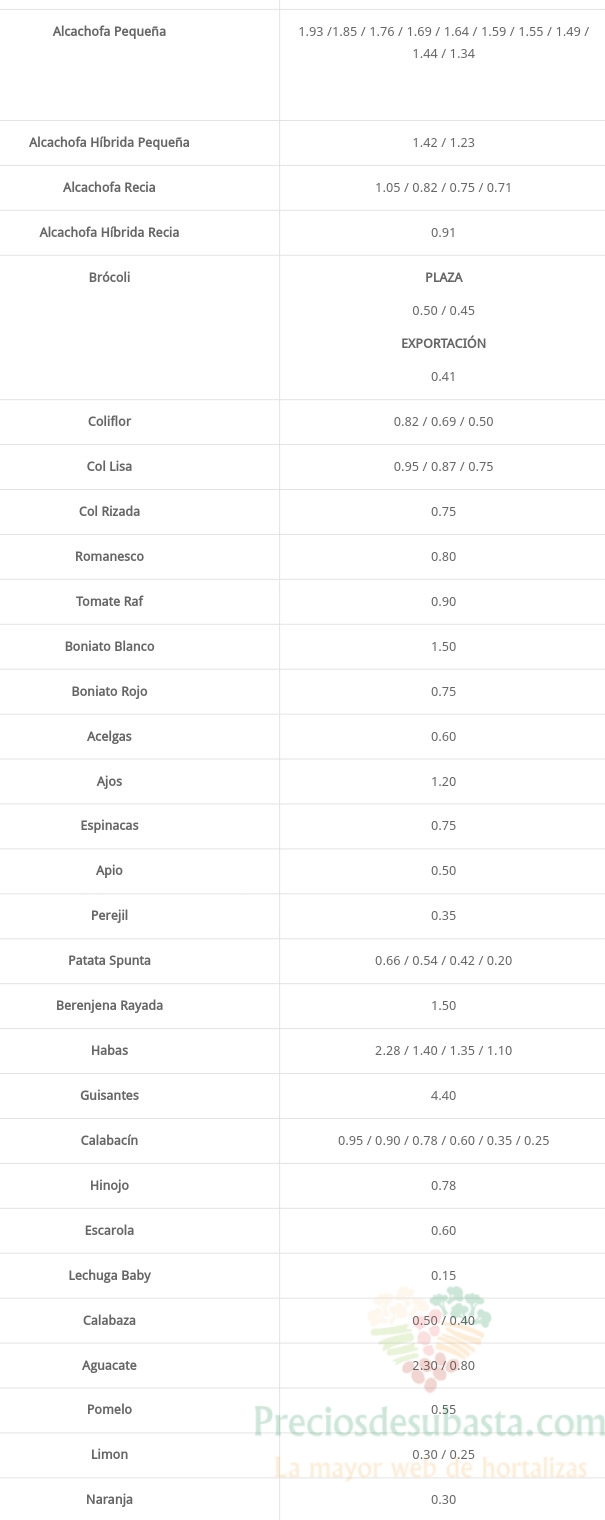Click the Romanesco product name
This screenshot has width=605, height=1520.
[110, 556]
